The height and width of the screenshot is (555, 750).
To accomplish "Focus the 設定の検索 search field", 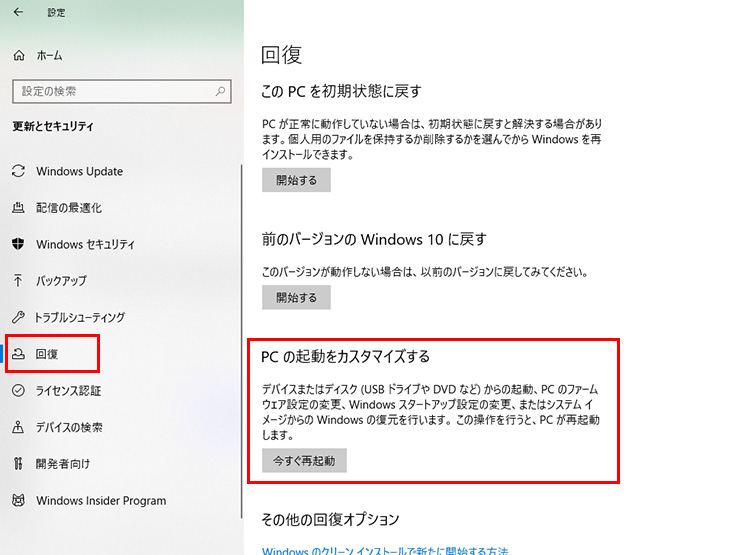I will [x=110, y=91].
